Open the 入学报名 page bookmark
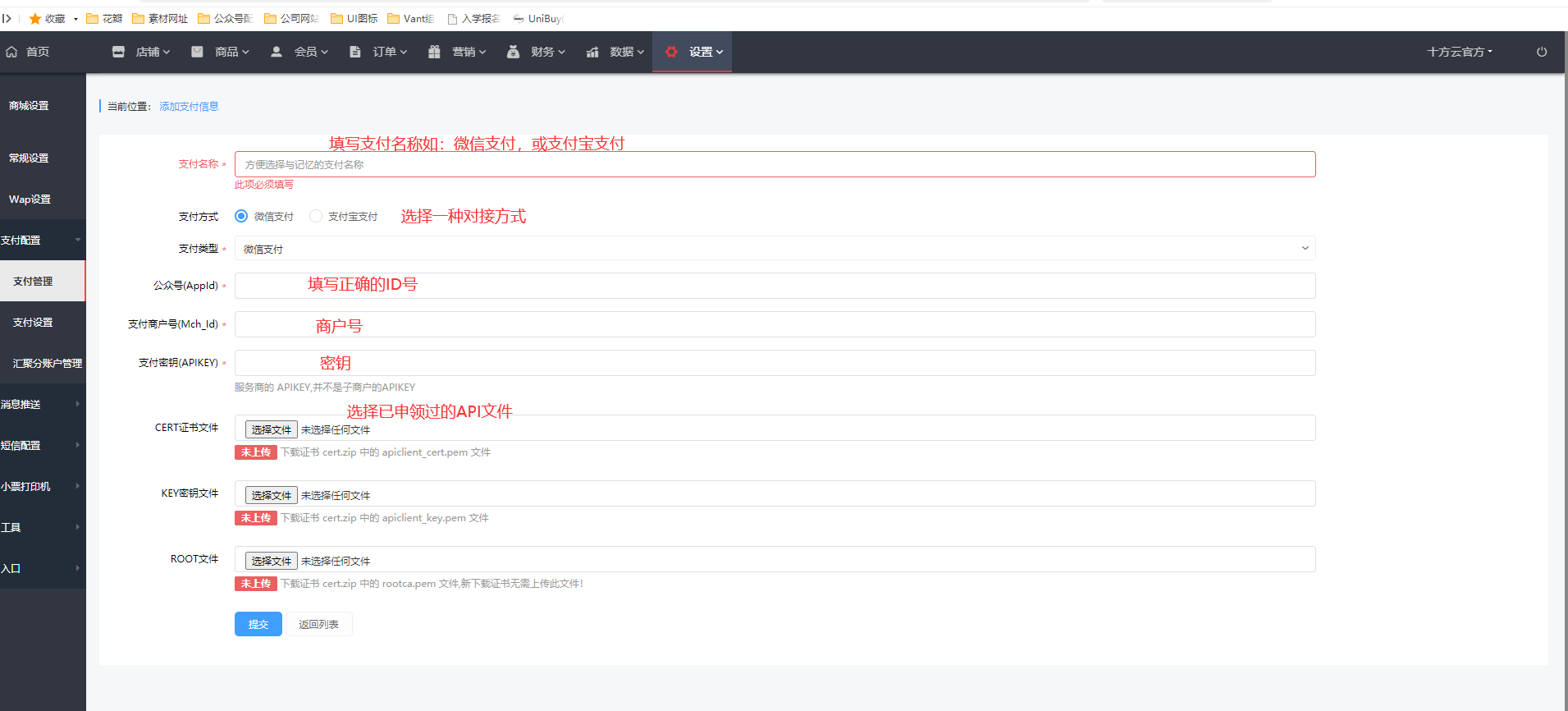The width and height of the screenshot is (1568, 711). pyautogui.click(x=473, y=18)
